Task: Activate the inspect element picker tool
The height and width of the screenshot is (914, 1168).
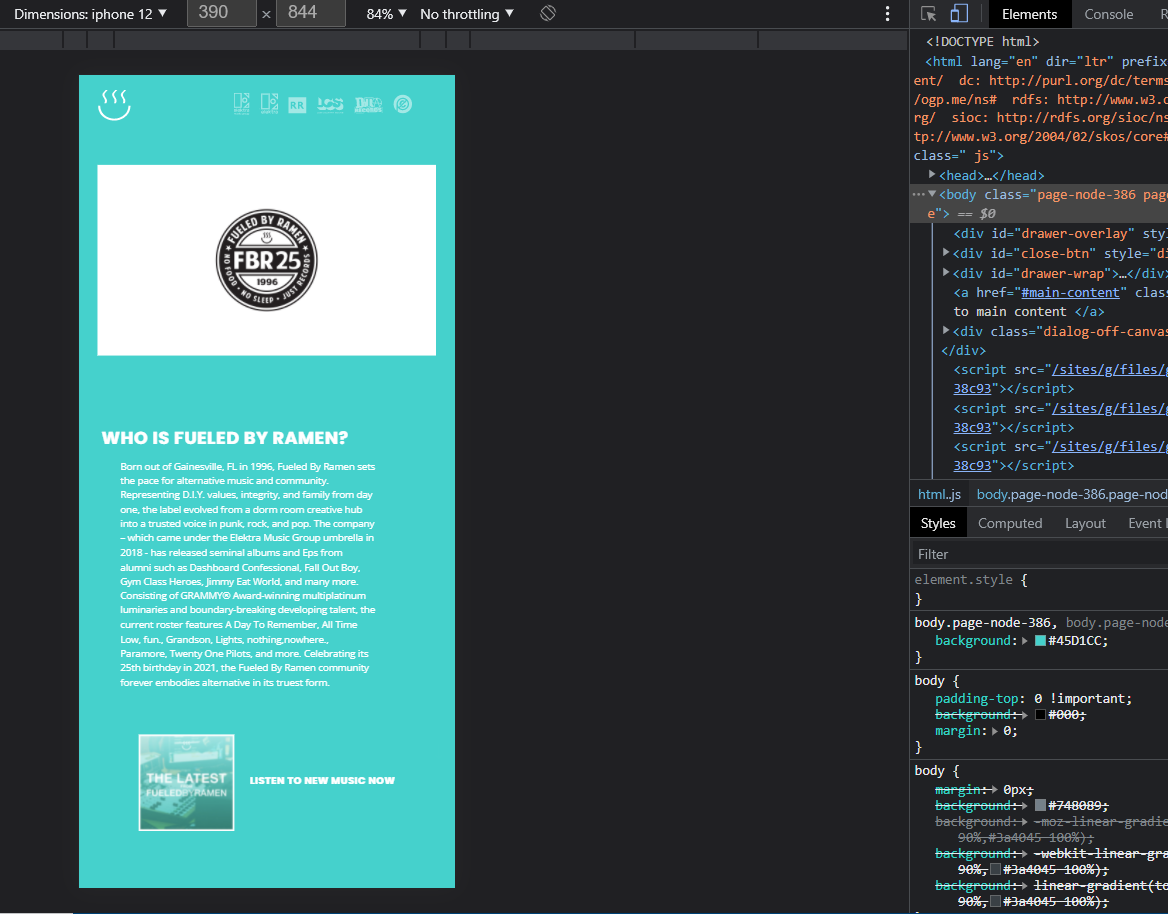Action: (928, 13)
